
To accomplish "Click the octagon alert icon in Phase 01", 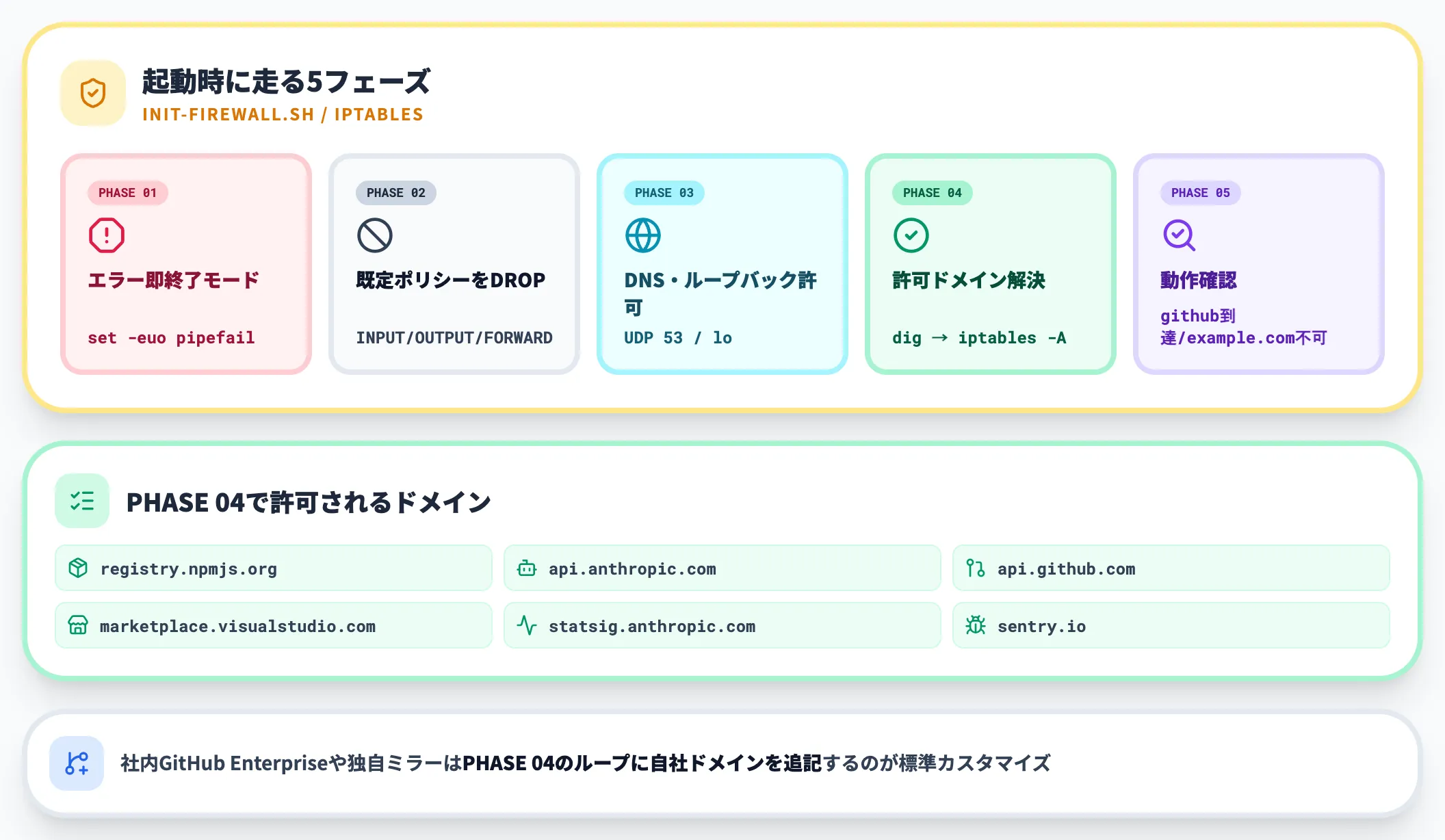I will 107,235.
